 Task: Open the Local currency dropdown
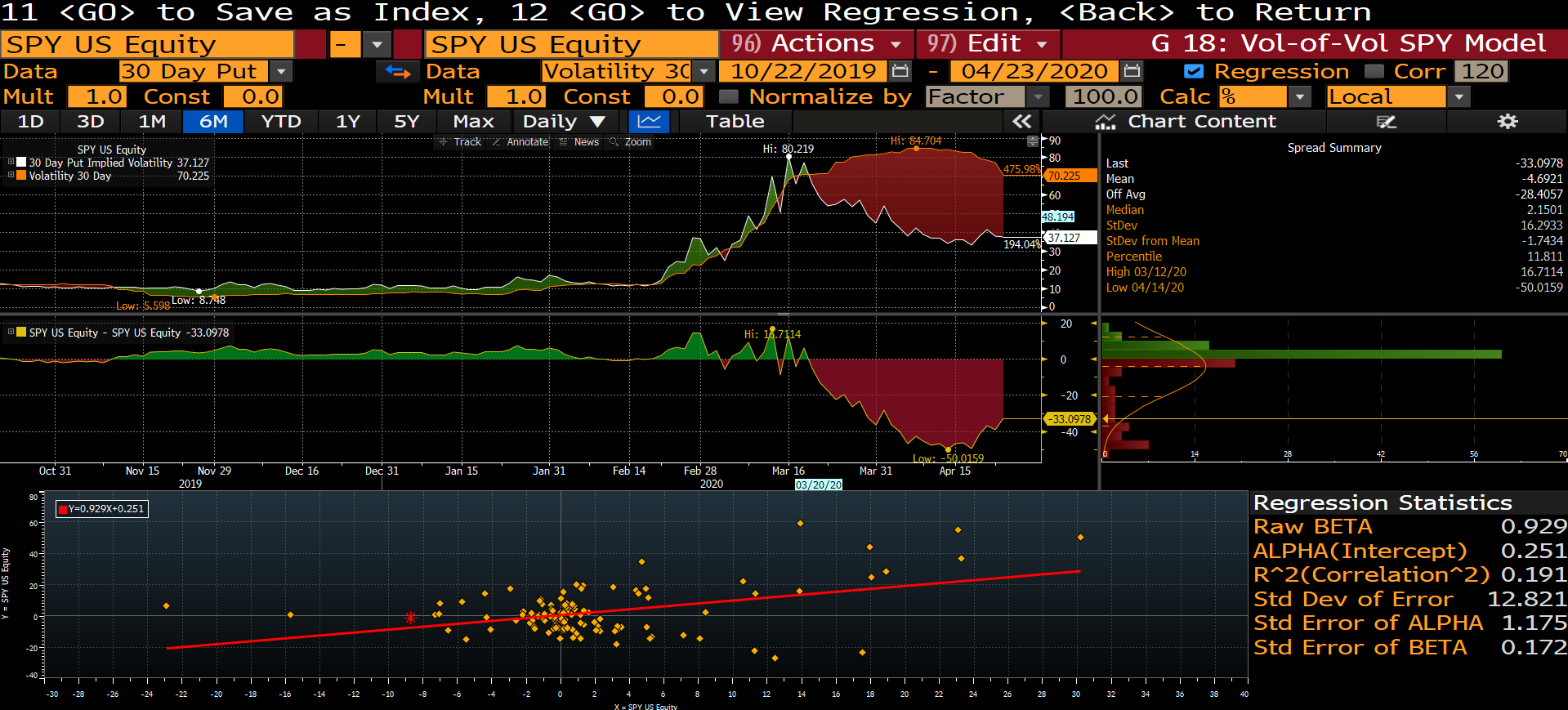click(1459, 97)
